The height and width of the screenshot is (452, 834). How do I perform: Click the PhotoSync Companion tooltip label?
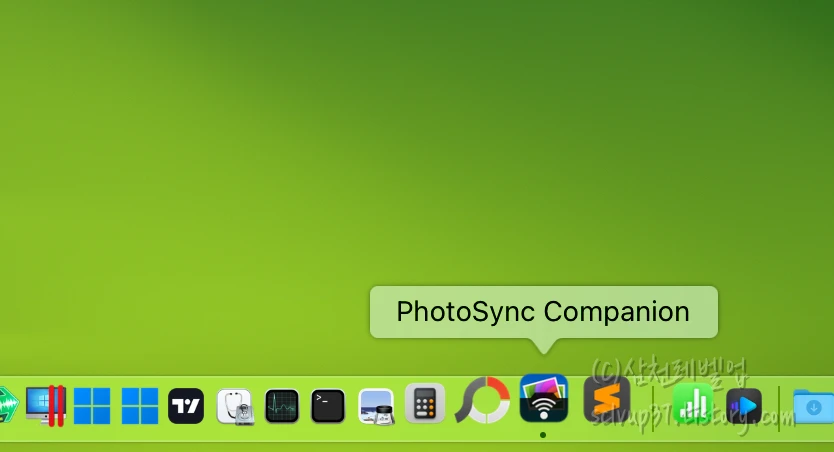click(x=544, y=312)
